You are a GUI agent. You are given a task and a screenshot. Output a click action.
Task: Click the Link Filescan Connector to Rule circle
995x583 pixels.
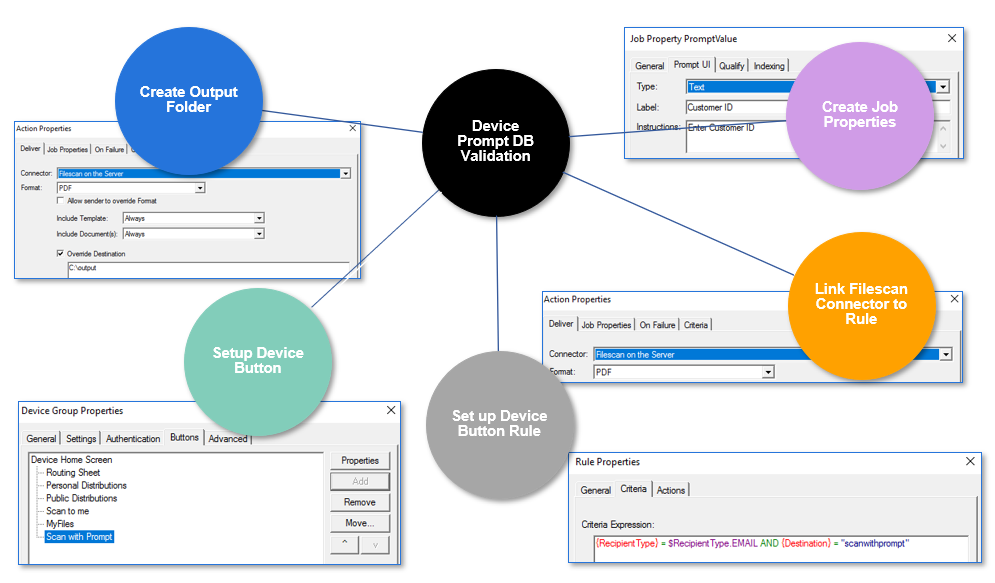(861, 306)
